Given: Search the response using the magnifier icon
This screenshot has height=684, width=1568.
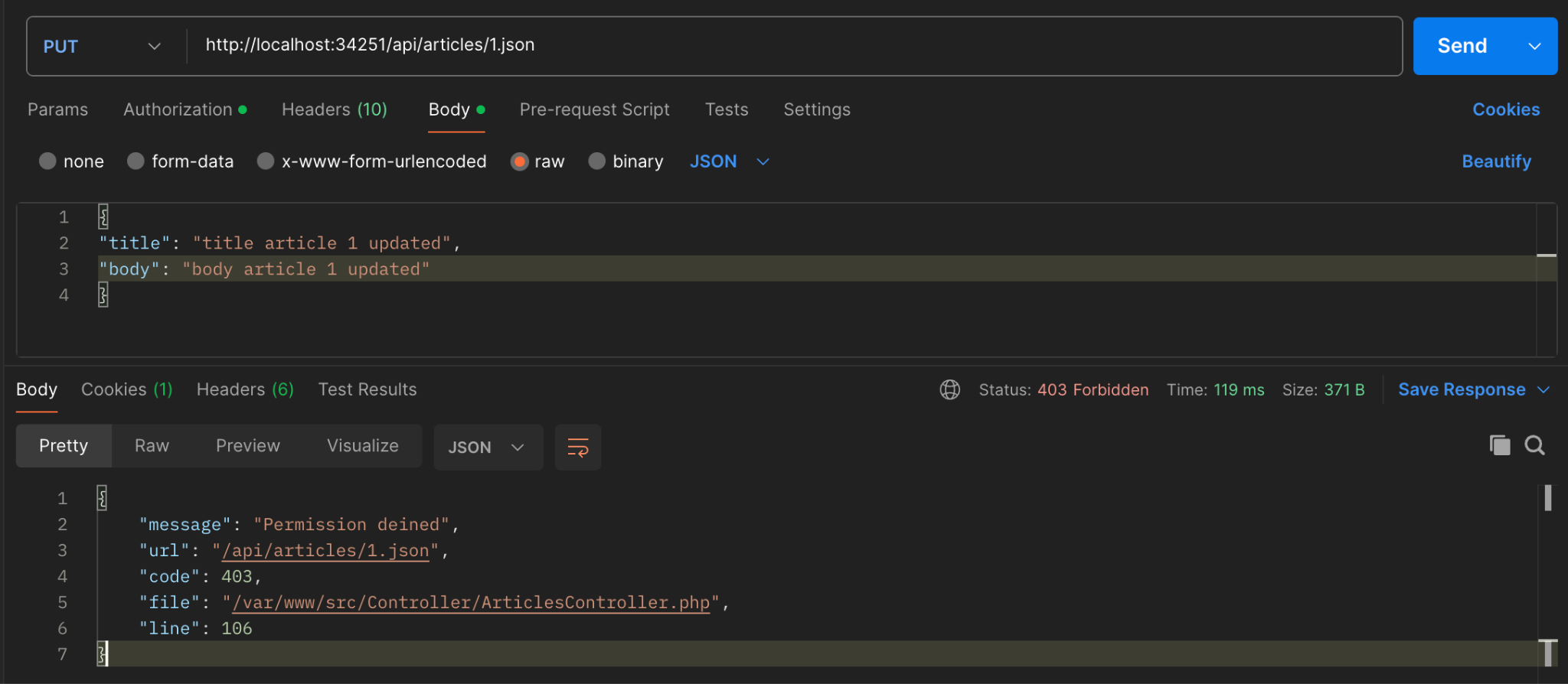Looking at the screenshot, I should coord(1534,445).
